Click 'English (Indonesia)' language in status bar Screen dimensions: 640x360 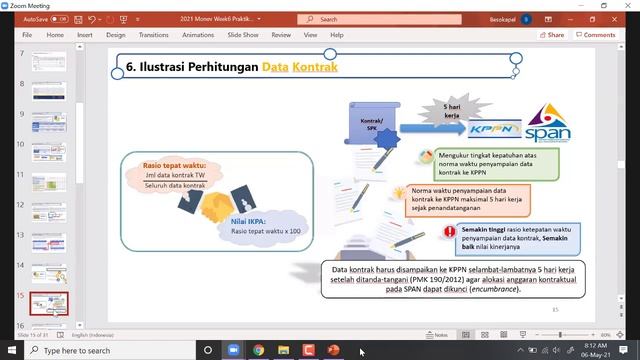[x=93, y=335]
